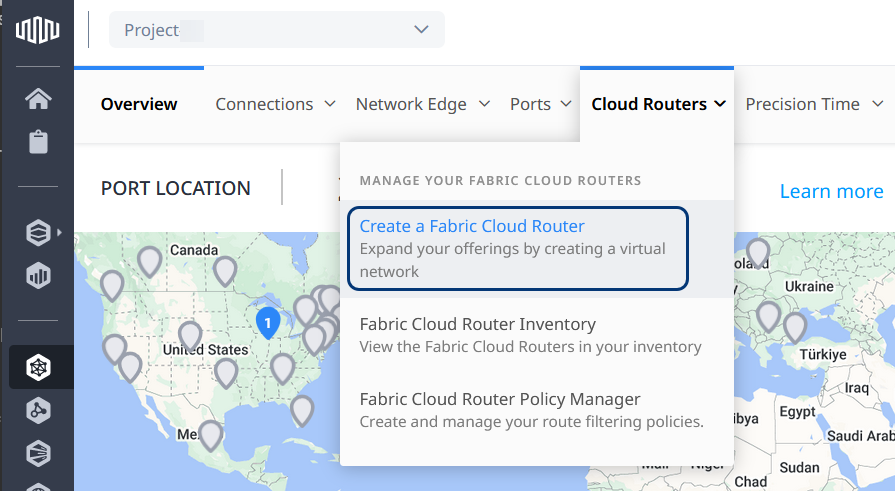This screenshot has height=491, width=895.
Task: Open the stacked layers hexagon sidebar icon
Action: (x=38, y=233)
